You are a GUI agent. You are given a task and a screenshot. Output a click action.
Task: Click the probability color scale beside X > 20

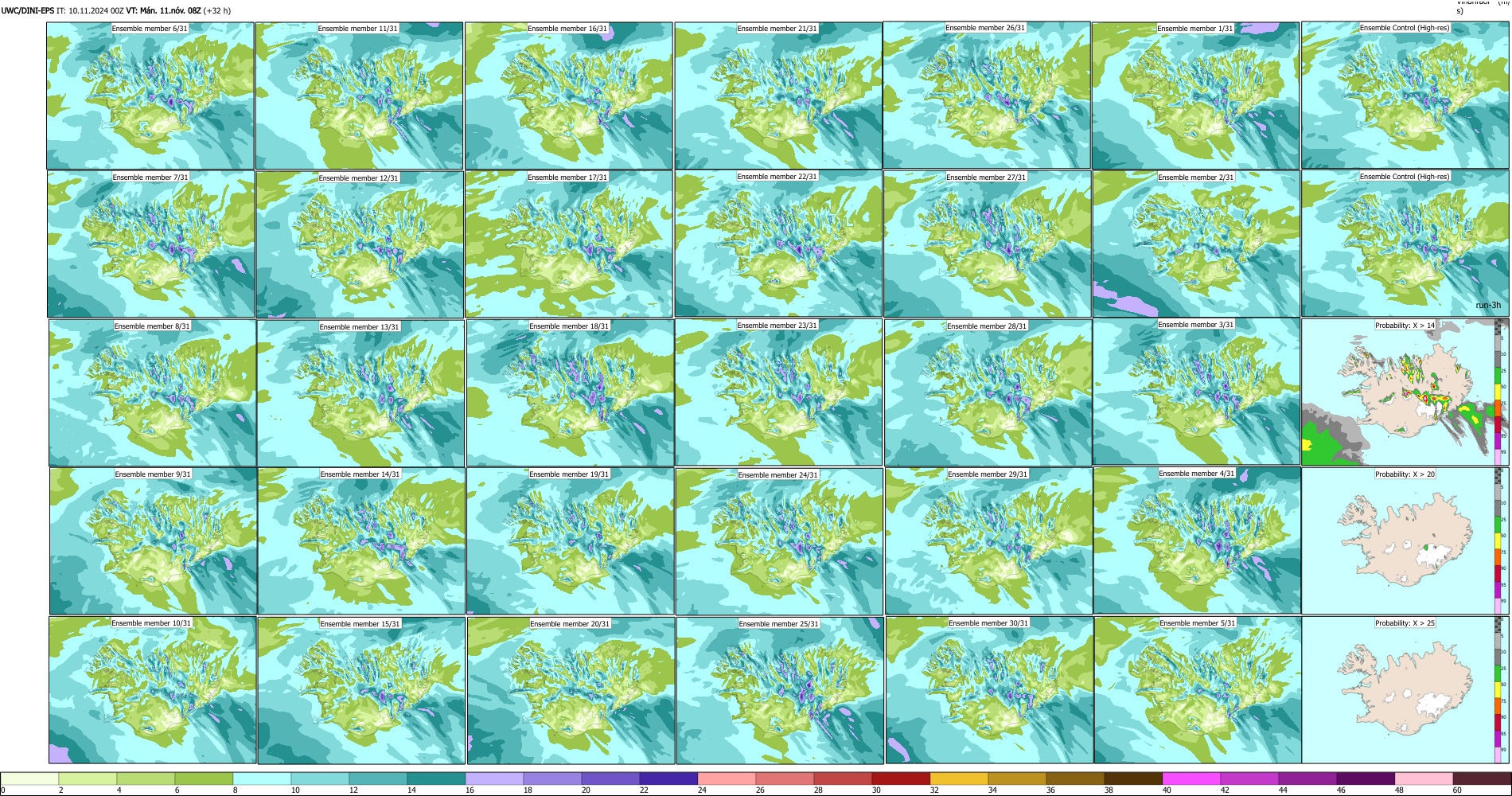[1499, 540]
